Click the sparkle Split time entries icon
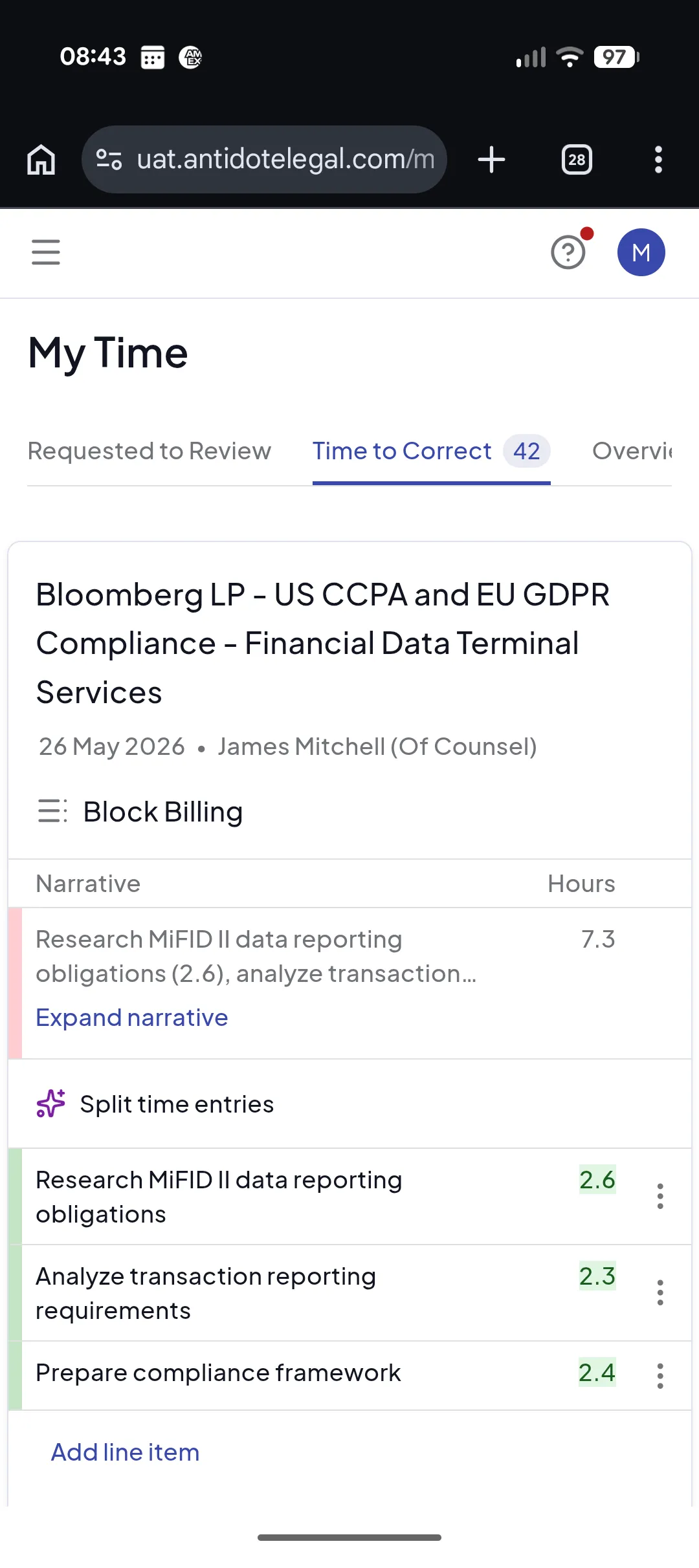Image resolution: width=699 pixels, height=1568 pixels. click(x=50, y=1104)
